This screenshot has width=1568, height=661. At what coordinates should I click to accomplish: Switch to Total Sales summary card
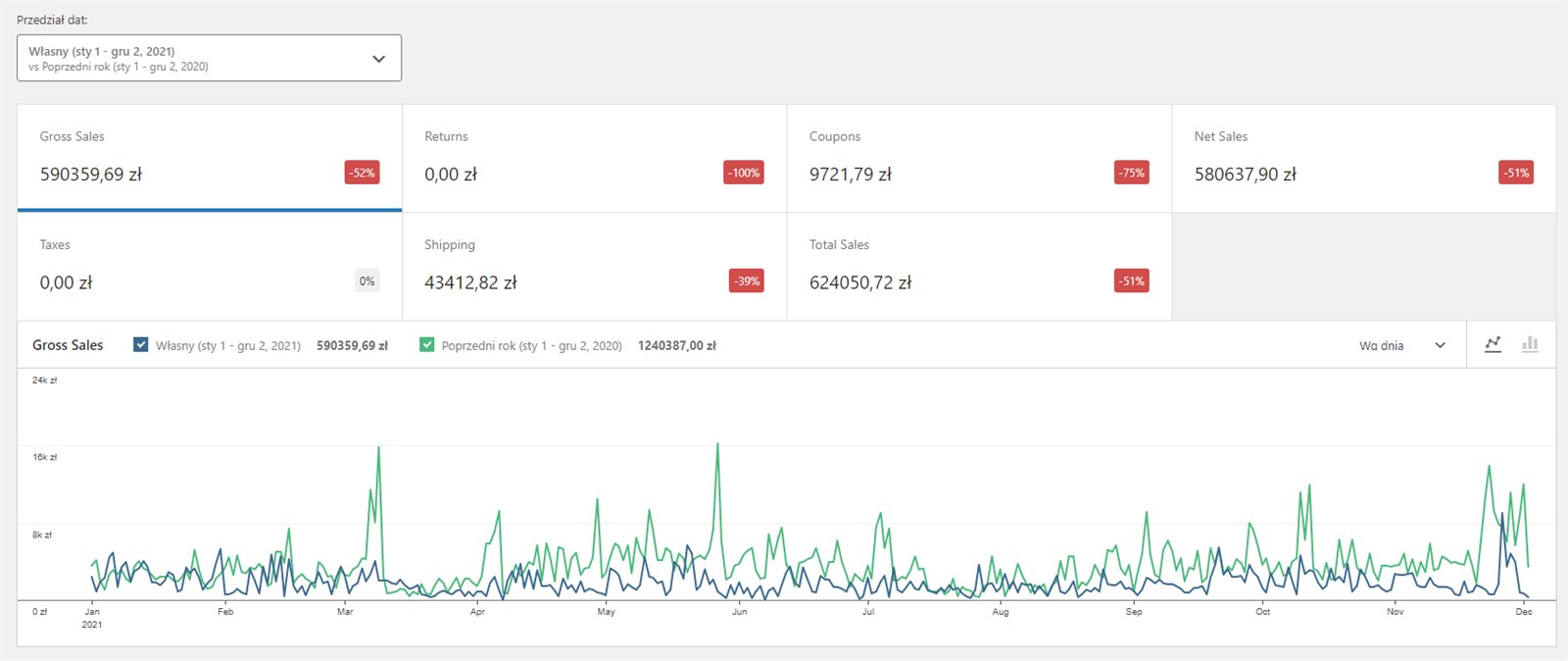(978, 266)
